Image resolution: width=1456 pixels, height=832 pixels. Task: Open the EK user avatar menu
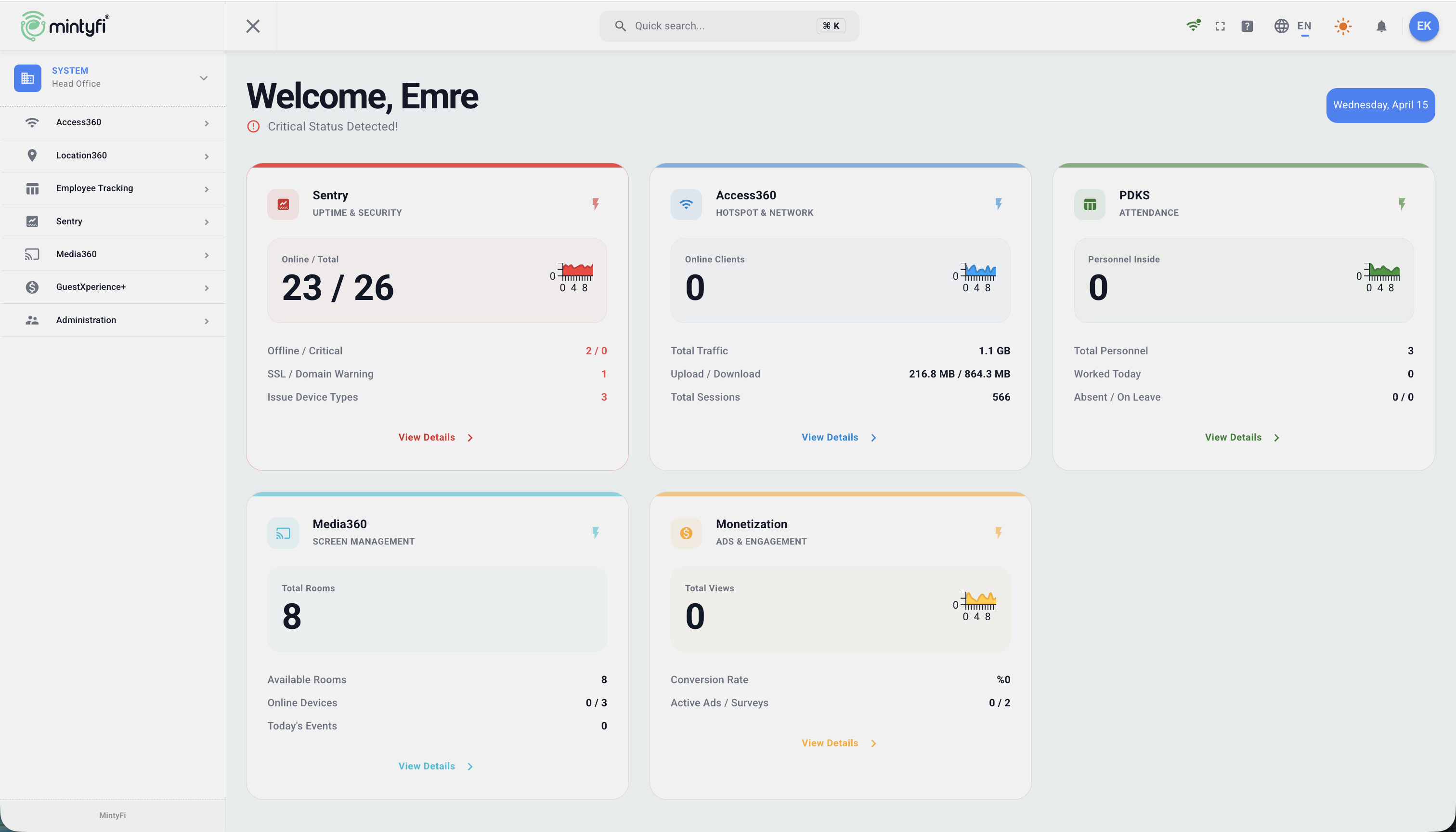1423,26
